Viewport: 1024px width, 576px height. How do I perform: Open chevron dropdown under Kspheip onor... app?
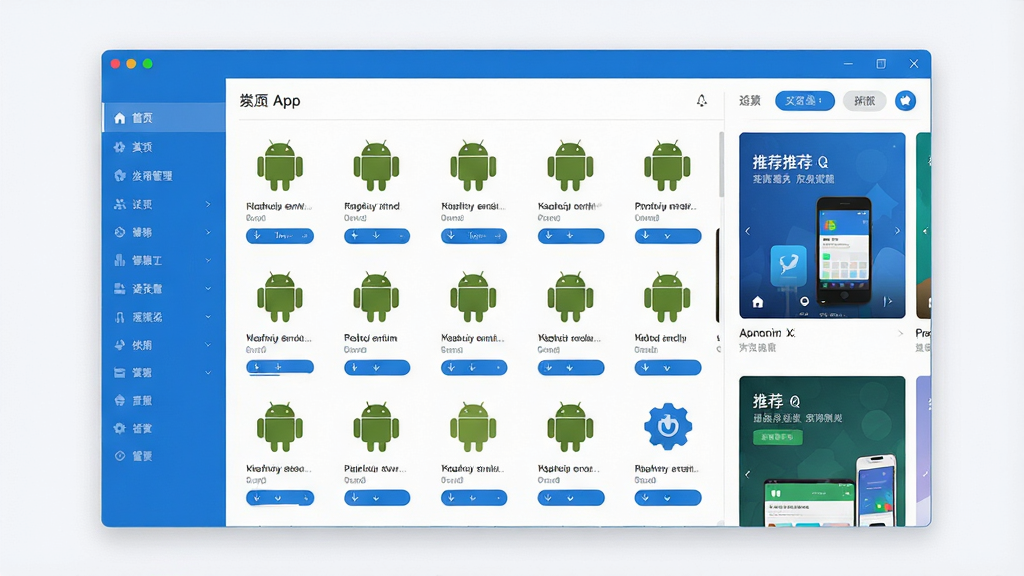pos(570,498)
